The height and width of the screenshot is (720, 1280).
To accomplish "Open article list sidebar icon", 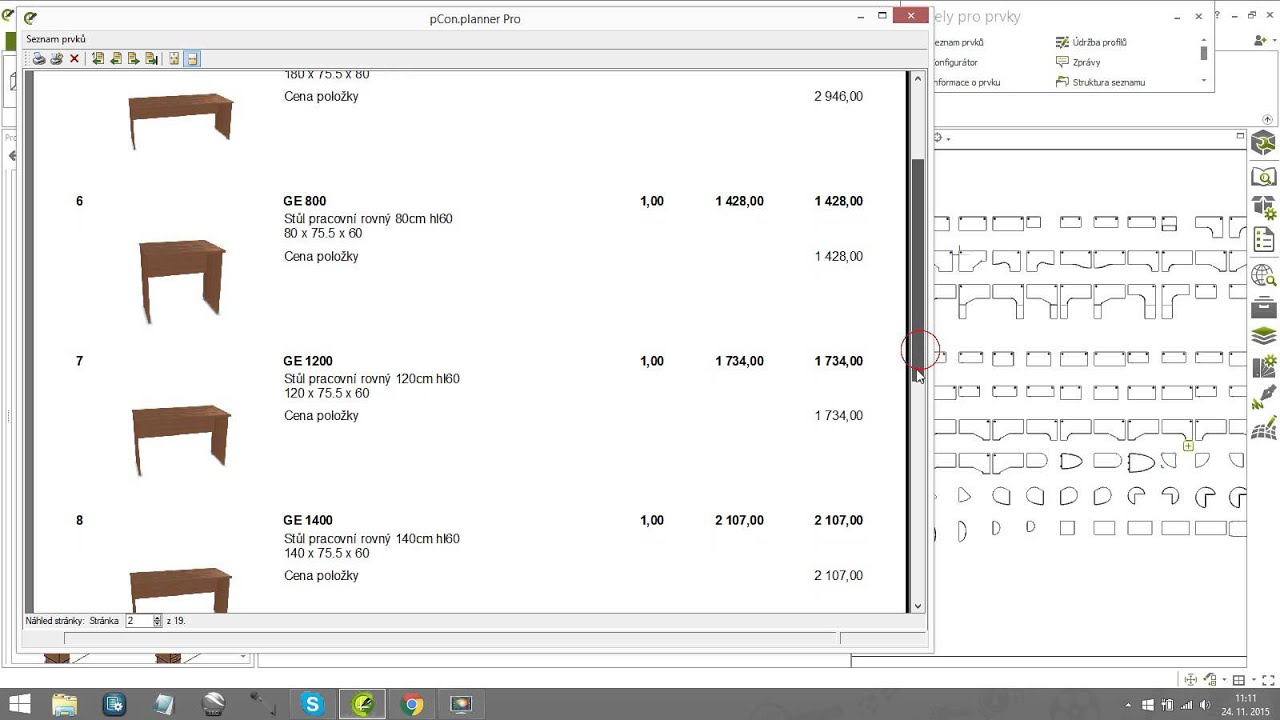I will (x=1264, y=239).
